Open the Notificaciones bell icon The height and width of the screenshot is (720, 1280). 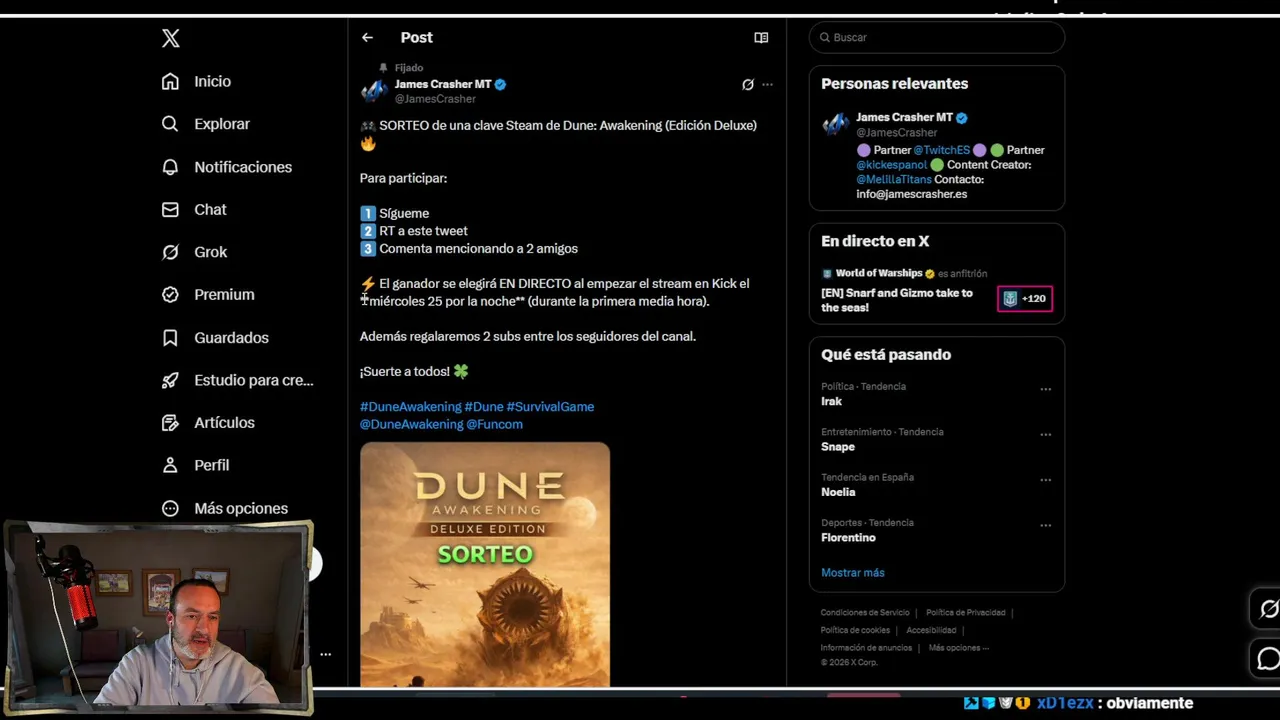pos(170,167)
